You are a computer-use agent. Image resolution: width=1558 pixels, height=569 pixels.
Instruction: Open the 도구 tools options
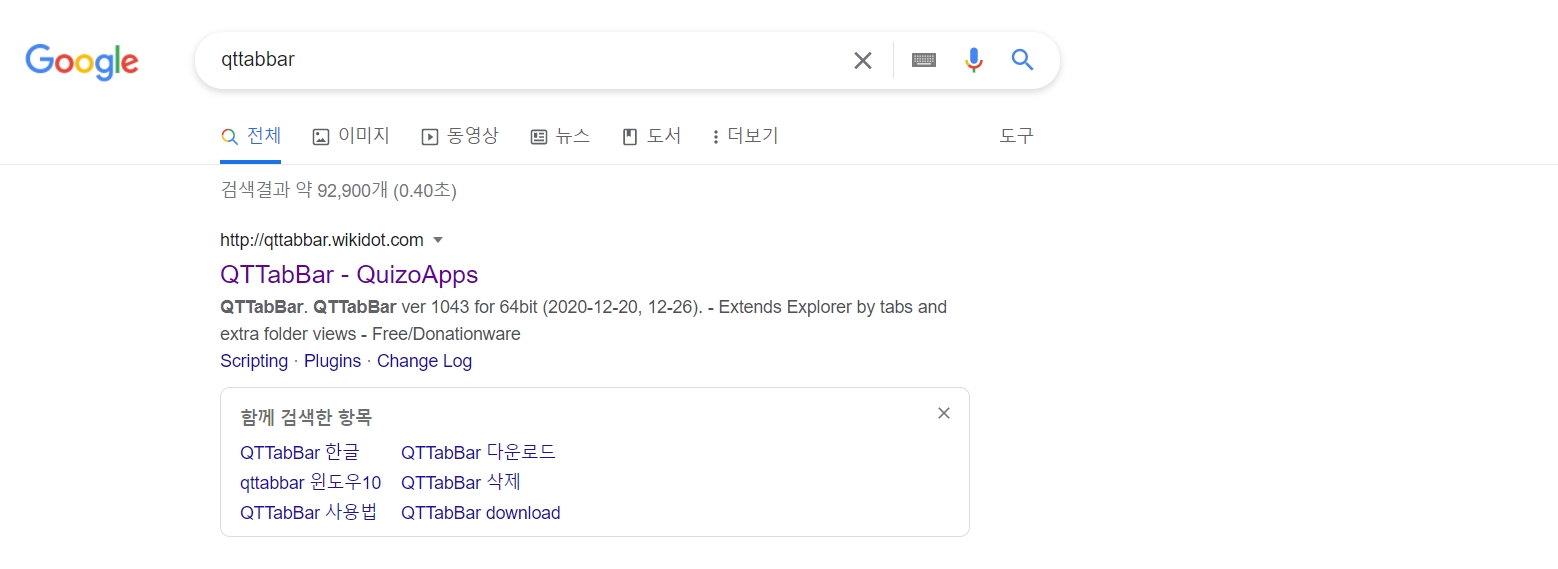1016,136
